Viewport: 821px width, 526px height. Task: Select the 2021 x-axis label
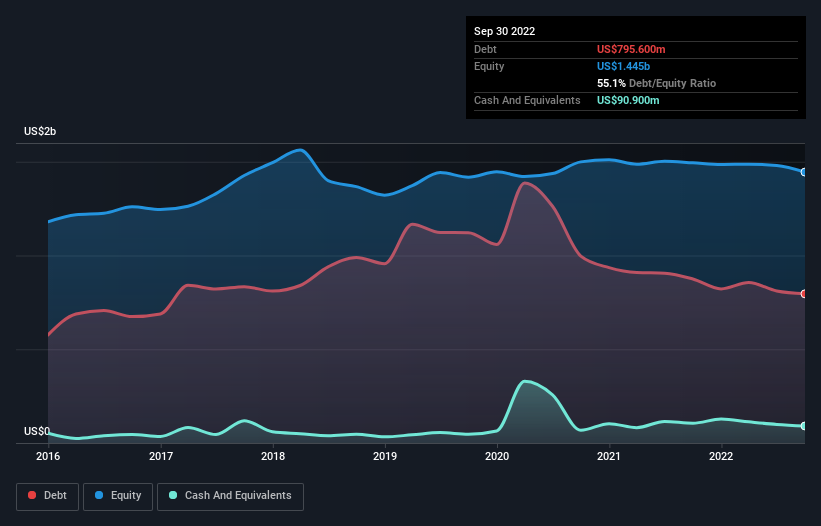click(609, 456)
